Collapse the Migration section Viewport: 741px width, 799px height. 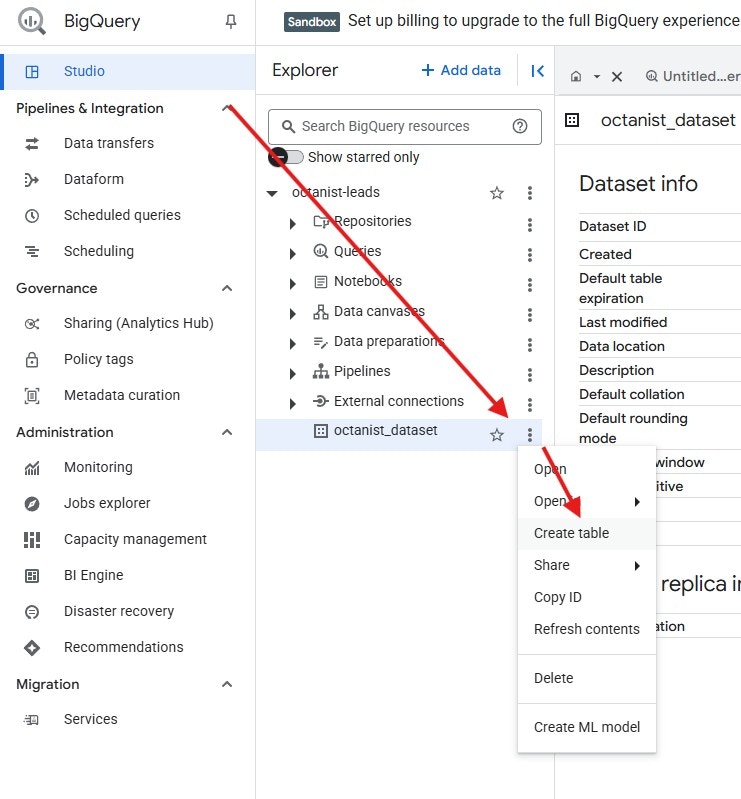227,684
